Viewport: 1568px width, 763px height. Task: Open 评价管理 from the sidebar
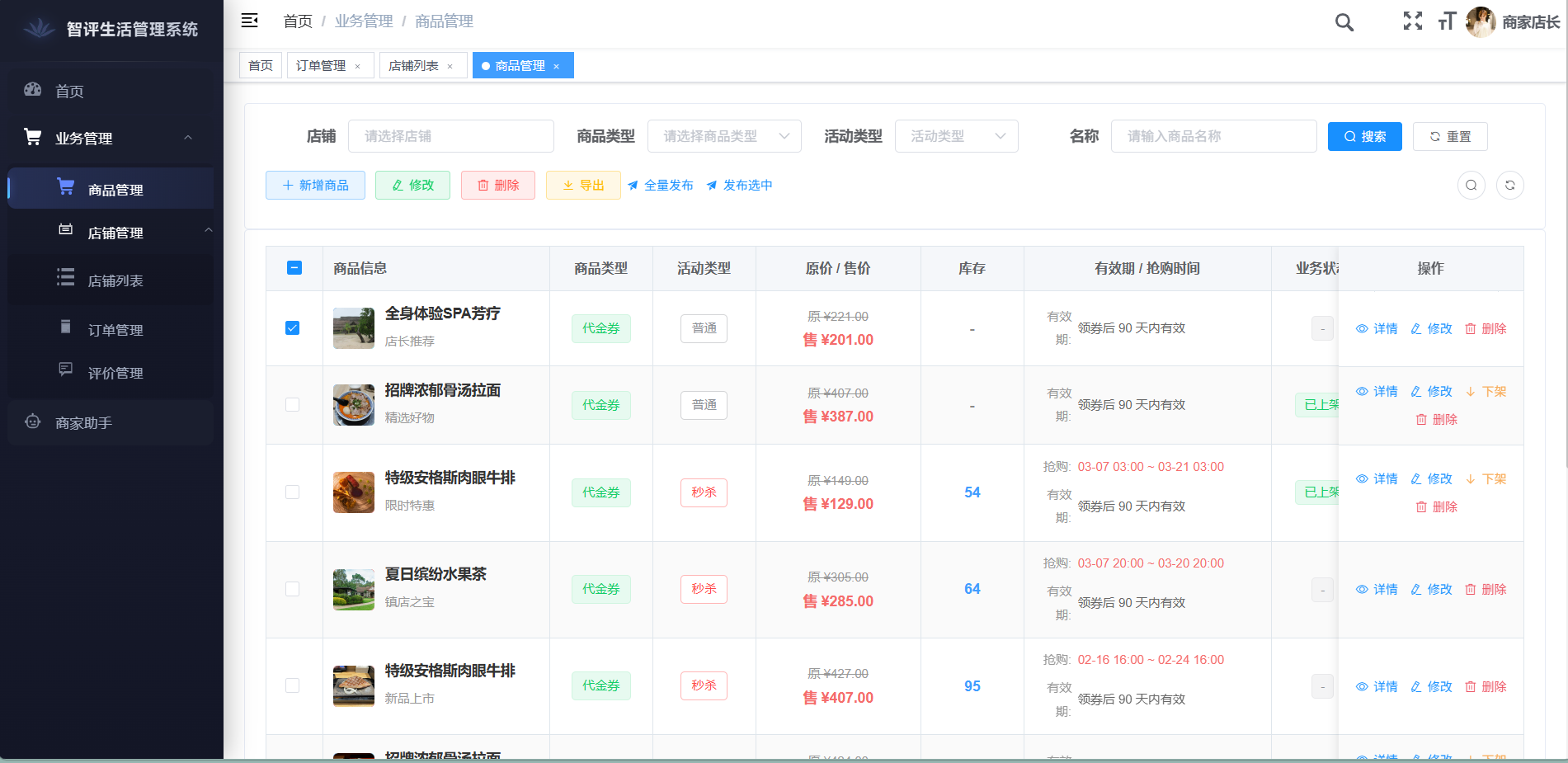coord(115,372)
